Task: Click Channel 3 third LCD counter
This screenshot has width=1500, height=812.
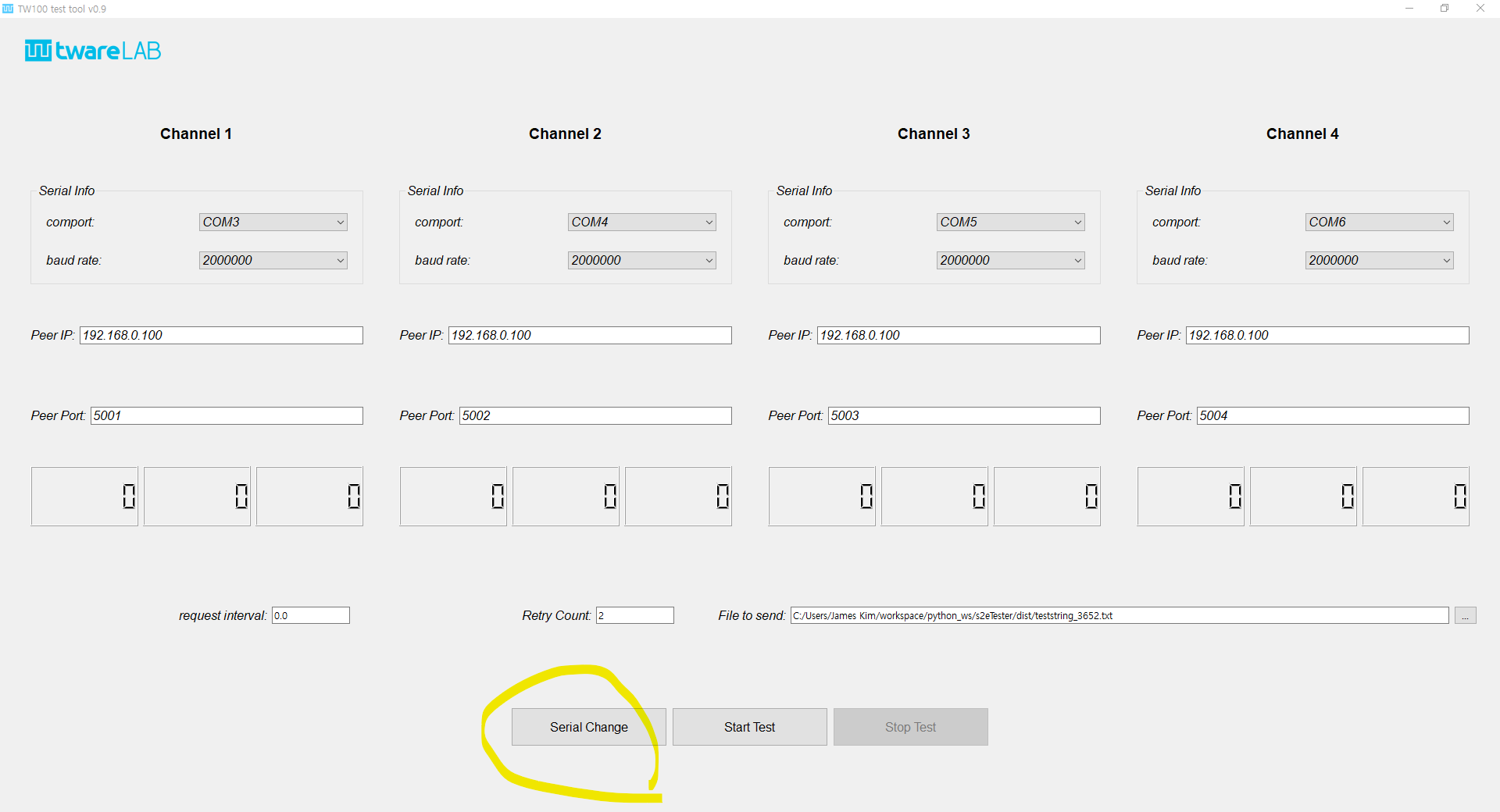Action: (x=1047, y=497)
